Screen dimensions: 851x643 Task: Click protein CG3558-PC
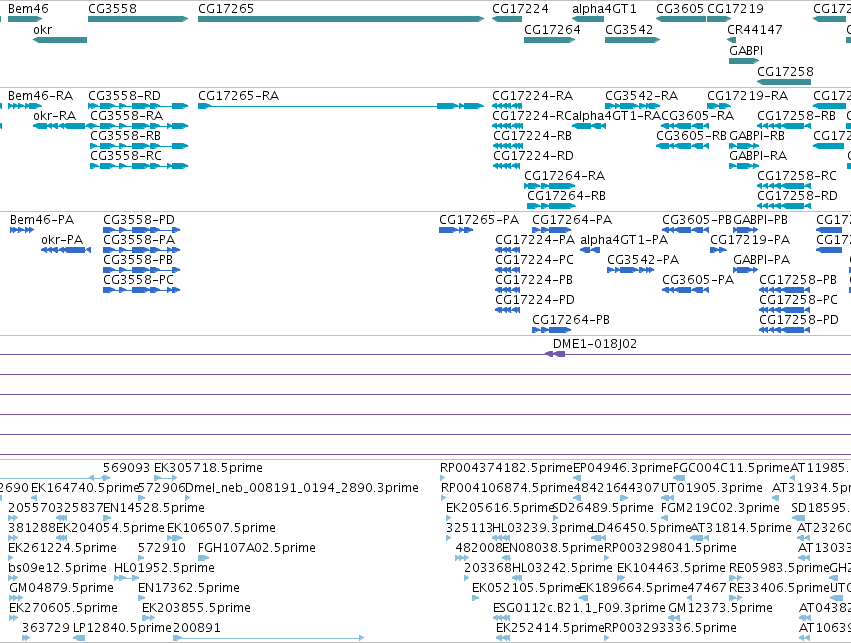coord(142,290)
